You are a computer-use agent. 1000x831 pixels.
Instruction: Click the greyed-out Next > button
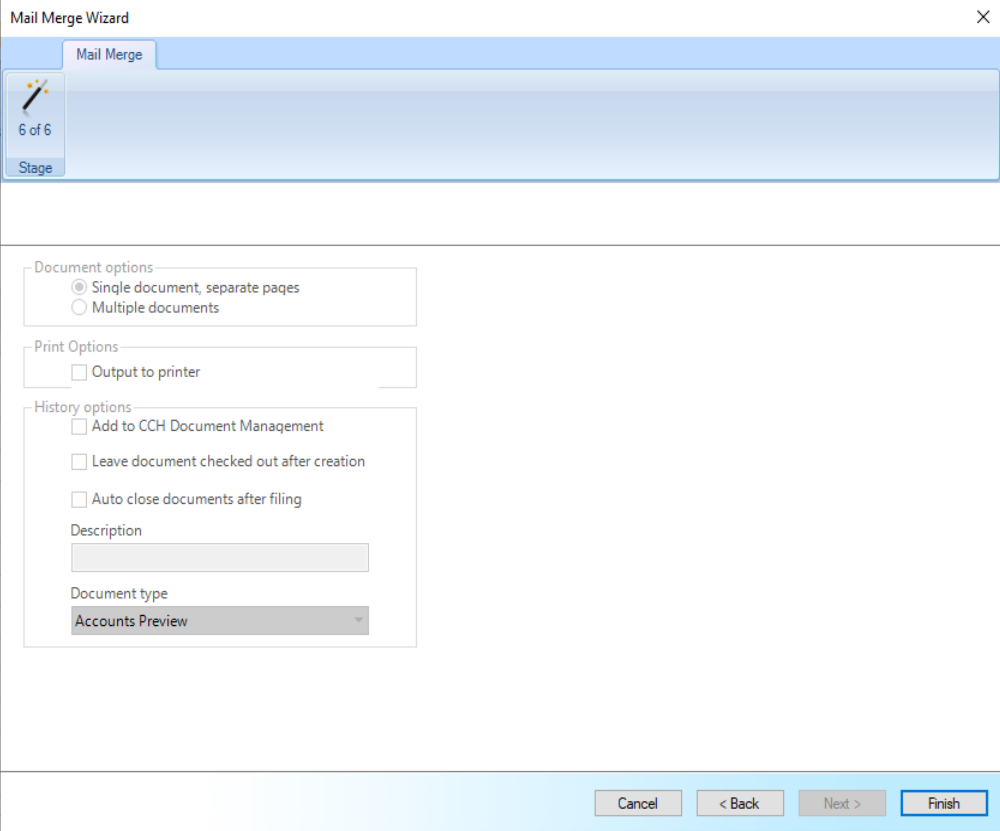(842, 803)
